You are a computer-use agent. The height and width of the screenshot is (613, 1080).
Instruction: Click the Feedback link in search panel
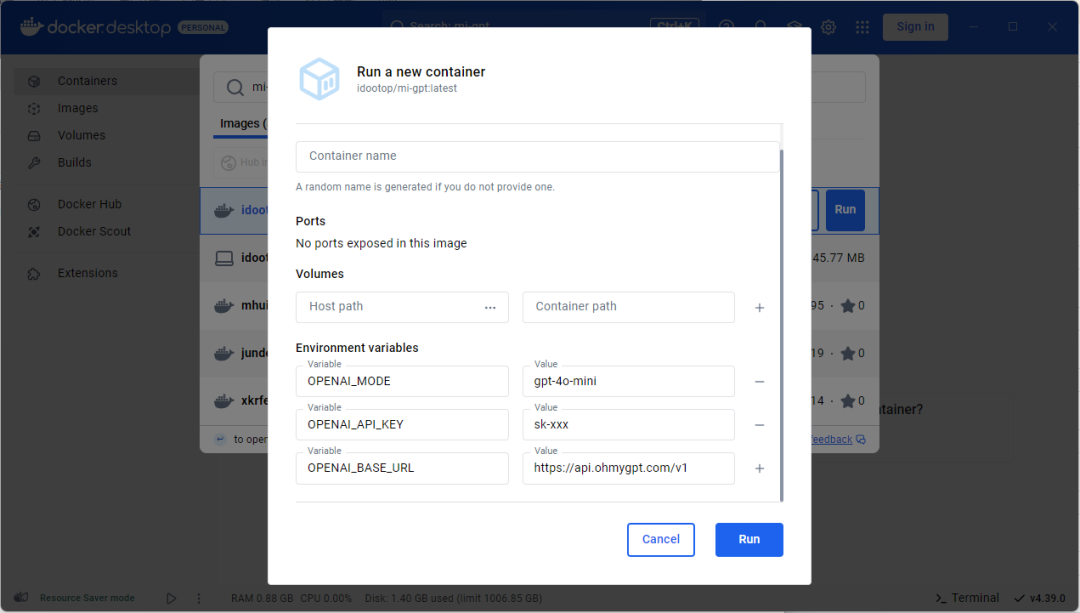point(831,439)
